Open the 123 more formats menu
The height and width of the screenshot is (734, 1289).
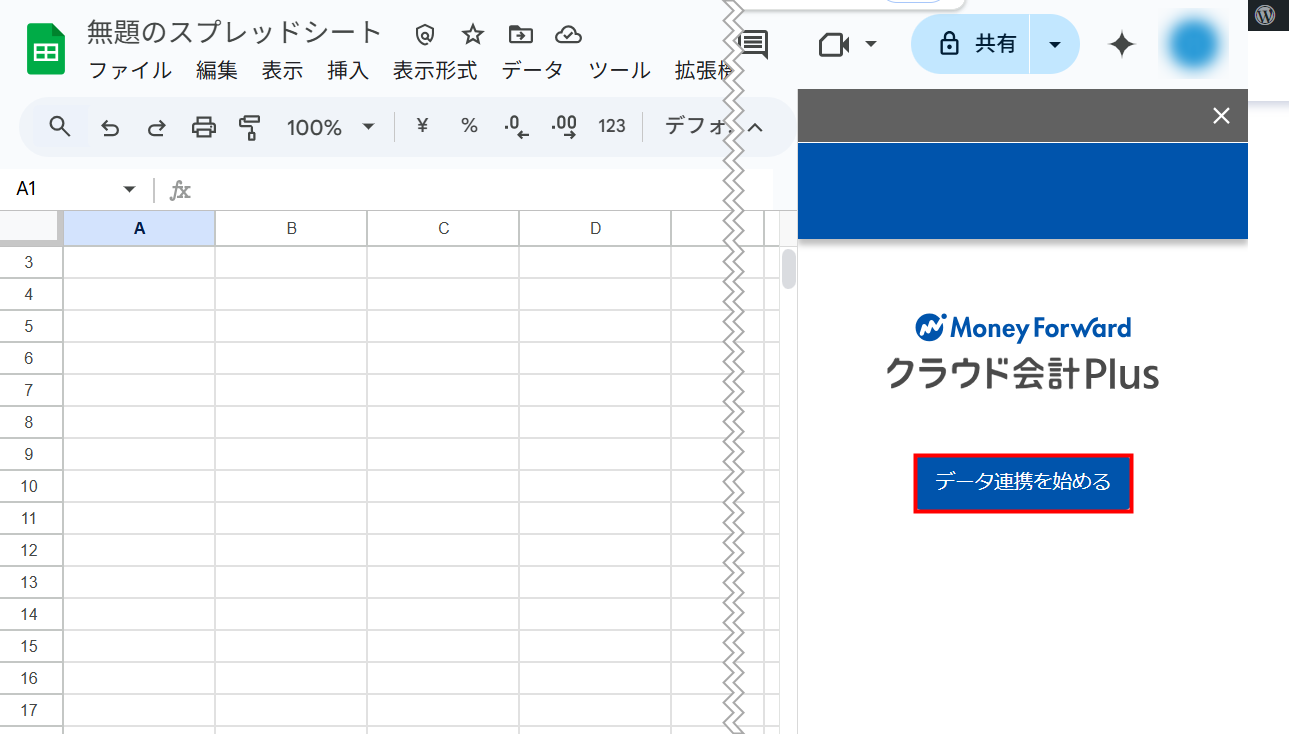612,126
